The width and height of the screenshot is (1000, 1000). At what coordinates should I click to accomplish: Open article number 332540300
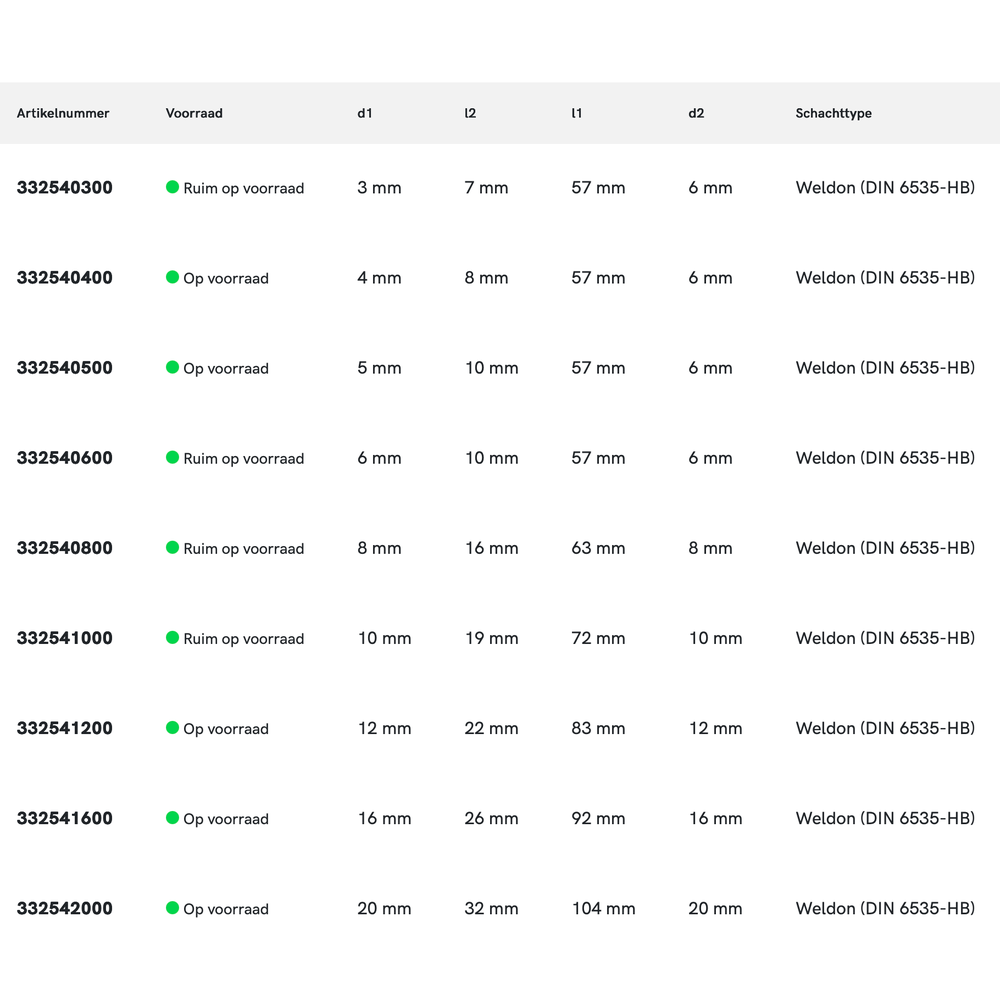(64, 188)
